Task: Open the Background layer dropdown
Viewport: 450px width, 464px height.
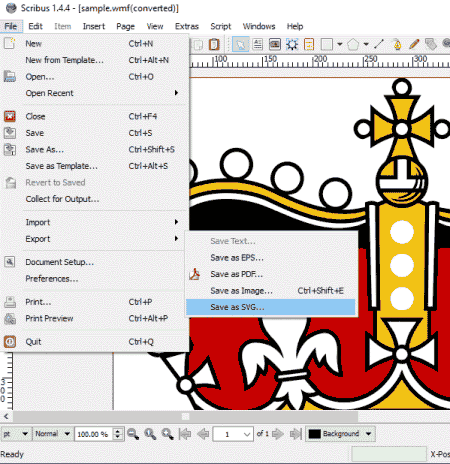Action: pos(340,434)
